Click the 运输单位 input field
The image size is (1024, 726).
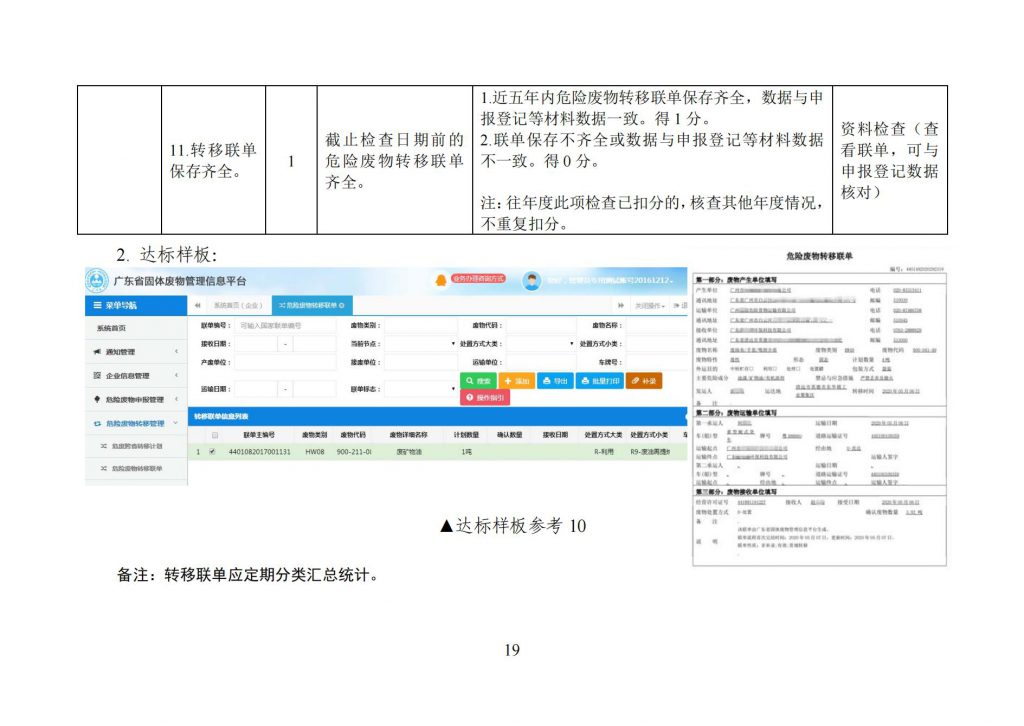point(541,362)
